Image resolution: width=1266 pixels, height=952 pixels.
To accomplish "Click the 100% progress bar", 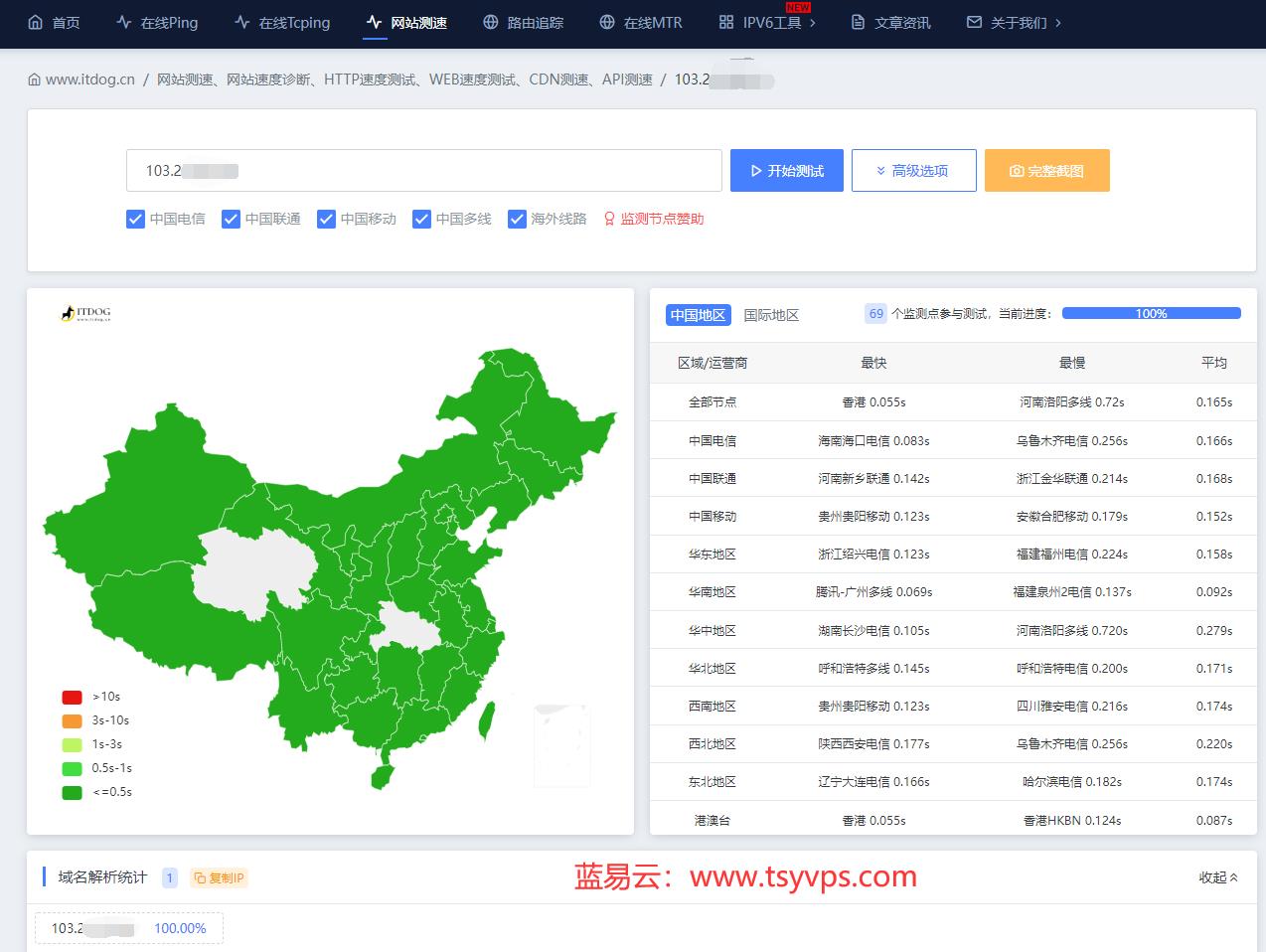I will (1151, 313).
